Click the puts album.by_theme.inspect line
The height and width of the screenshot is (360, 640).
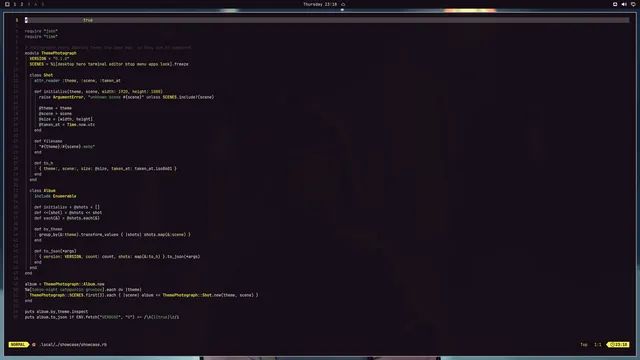(56, 311)
